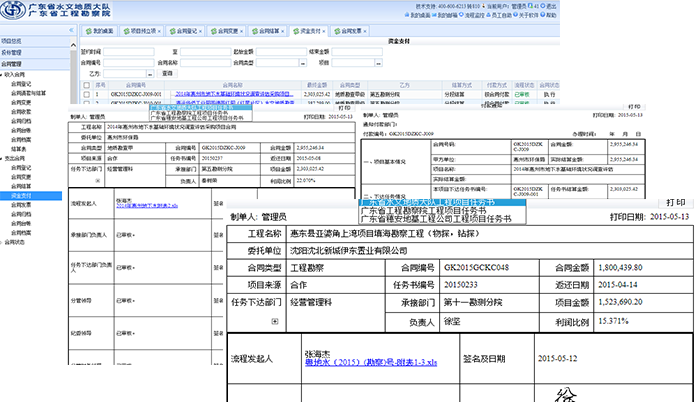This screenshot has height=402, width=698.
Task: Expand the 投标管理 accordion section
Action: click(x=35, y=53)
